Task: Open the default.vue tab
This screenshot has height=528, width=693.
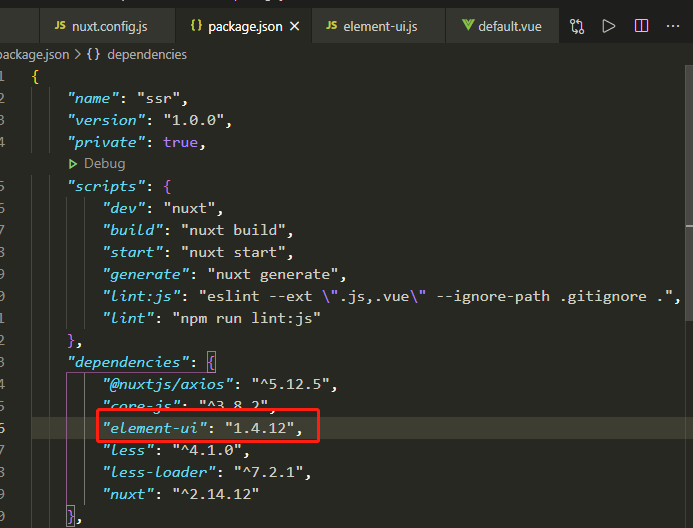Action: tap(502, 26)
